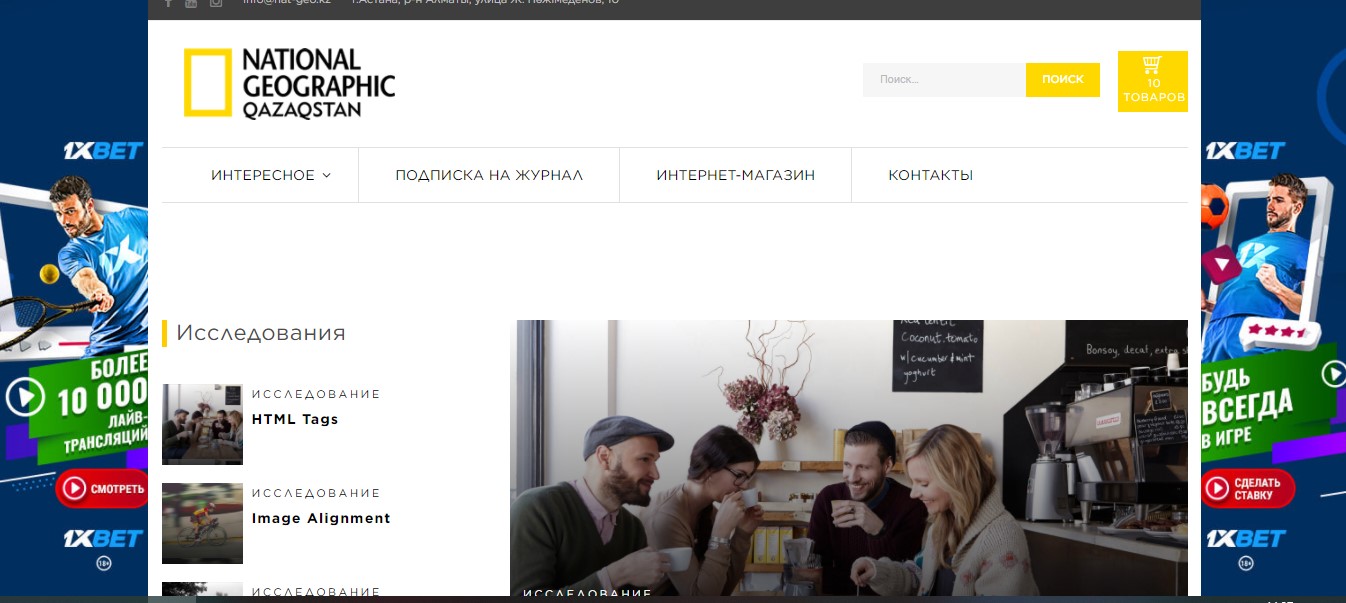Open the Image Alignment article title

(321, 518)
